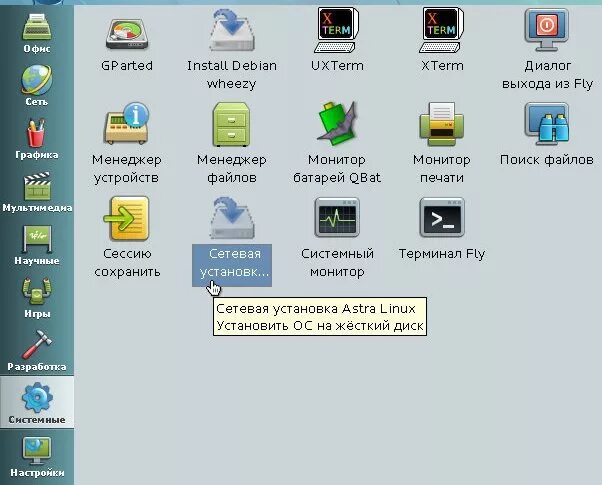Open Диалог выхода из Fly
This screenshot has height=485, width=602.
click(x=547, y=49)
